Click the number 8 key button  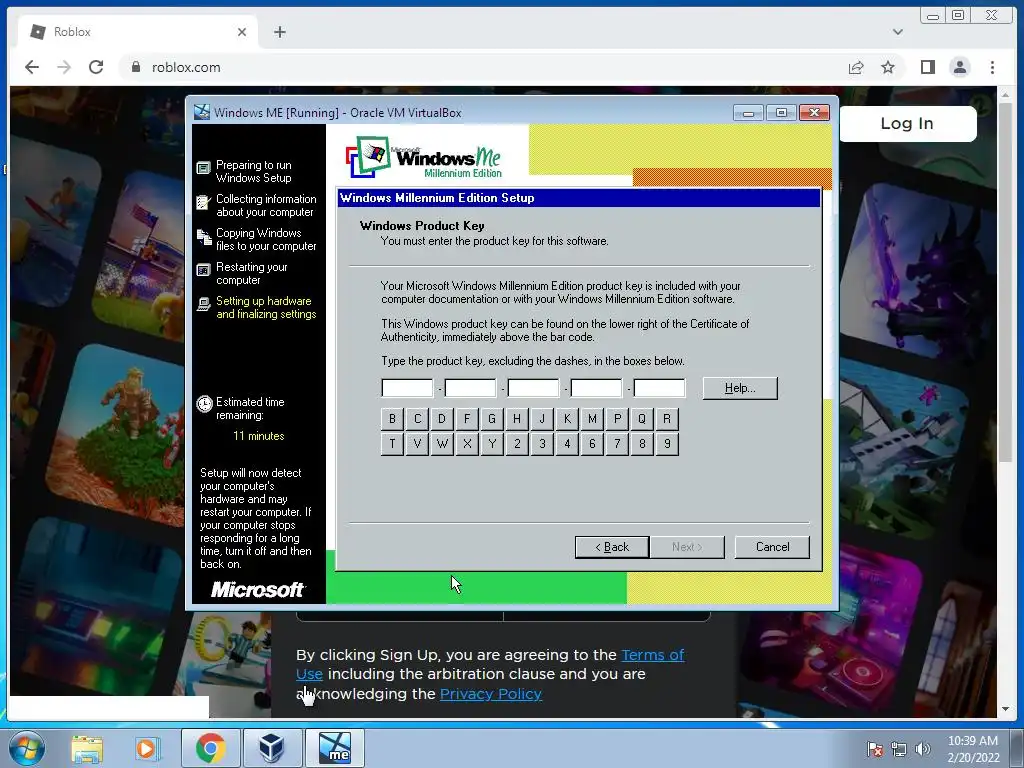(x=642, y=444)
